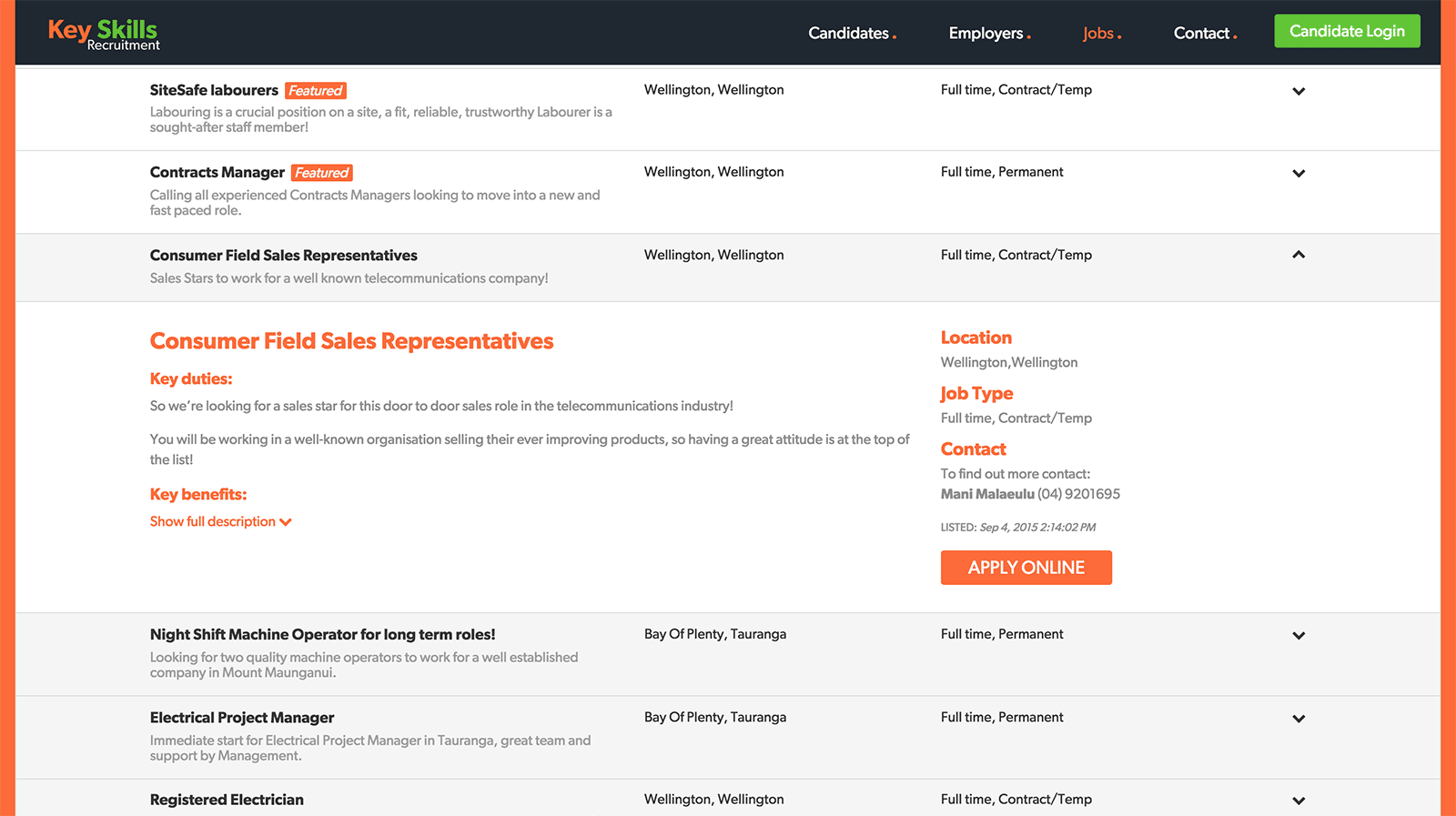Click the Featured badge beside SiteSafe labourers
This screenshot has height=816, width=1456.
point(316,91)
